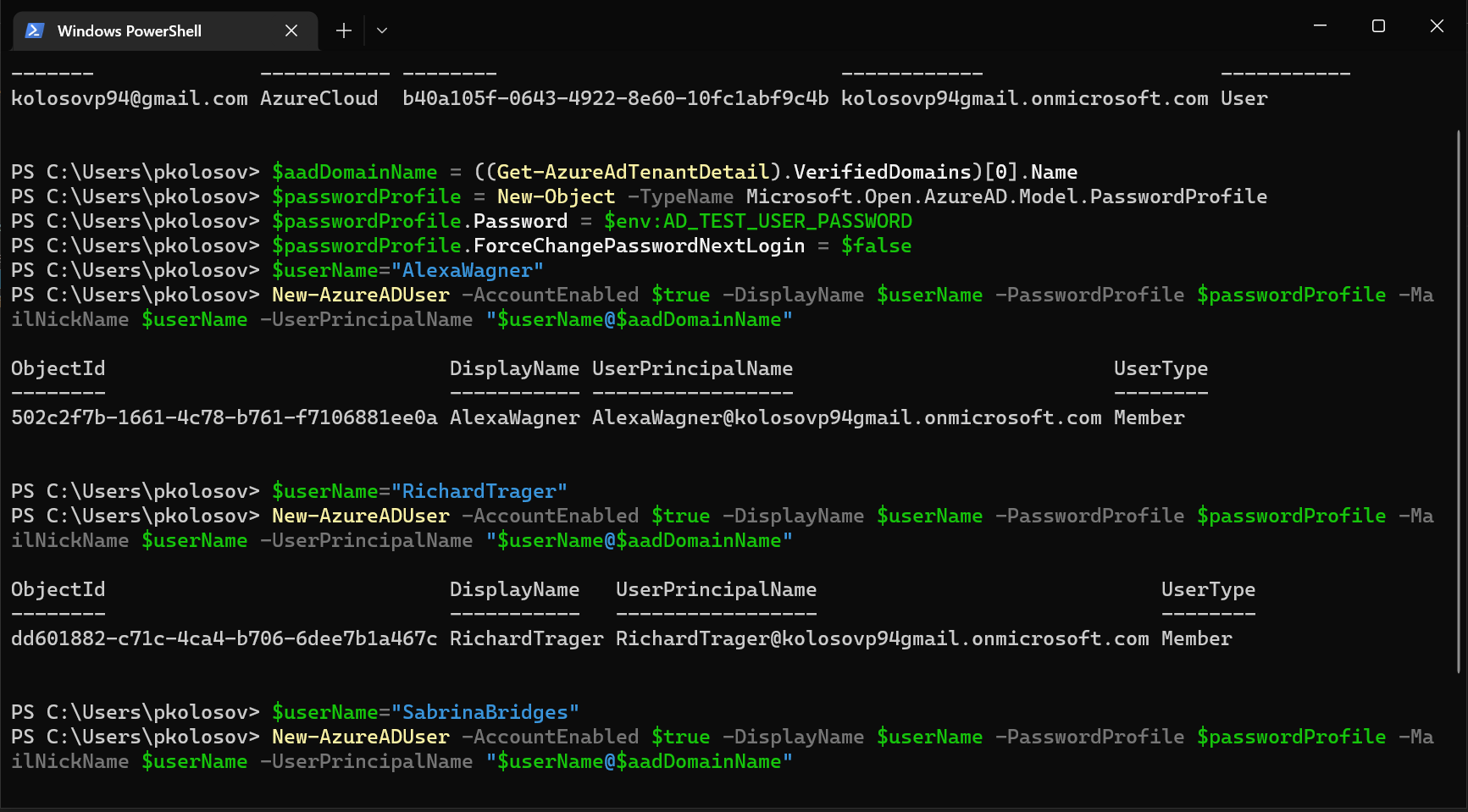The image size is (1468, 812).
Task: Click the kolosovp94@gmail.com account text
Action: tap(130, 98)
